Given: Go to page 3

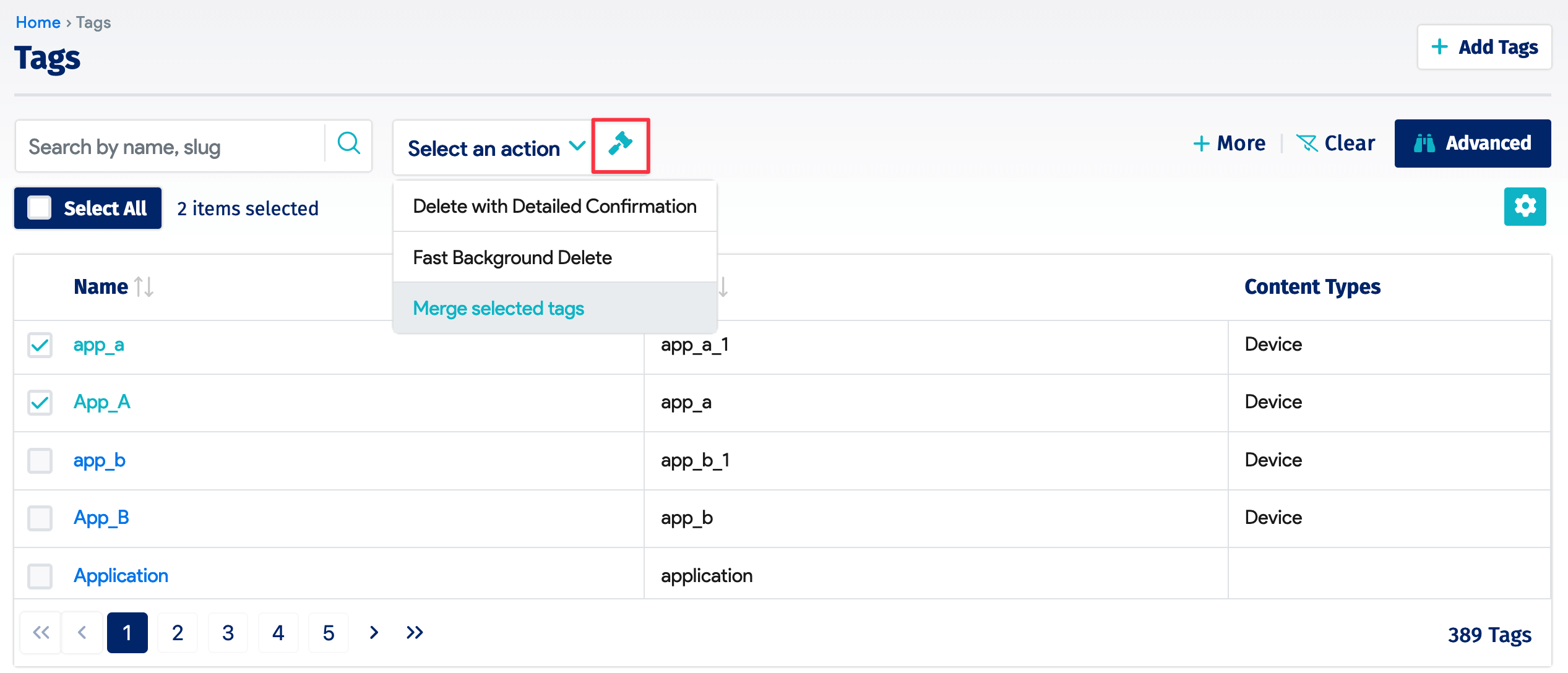Looking at the screenshot, I should pyautogui.click(x=228, y=632).
